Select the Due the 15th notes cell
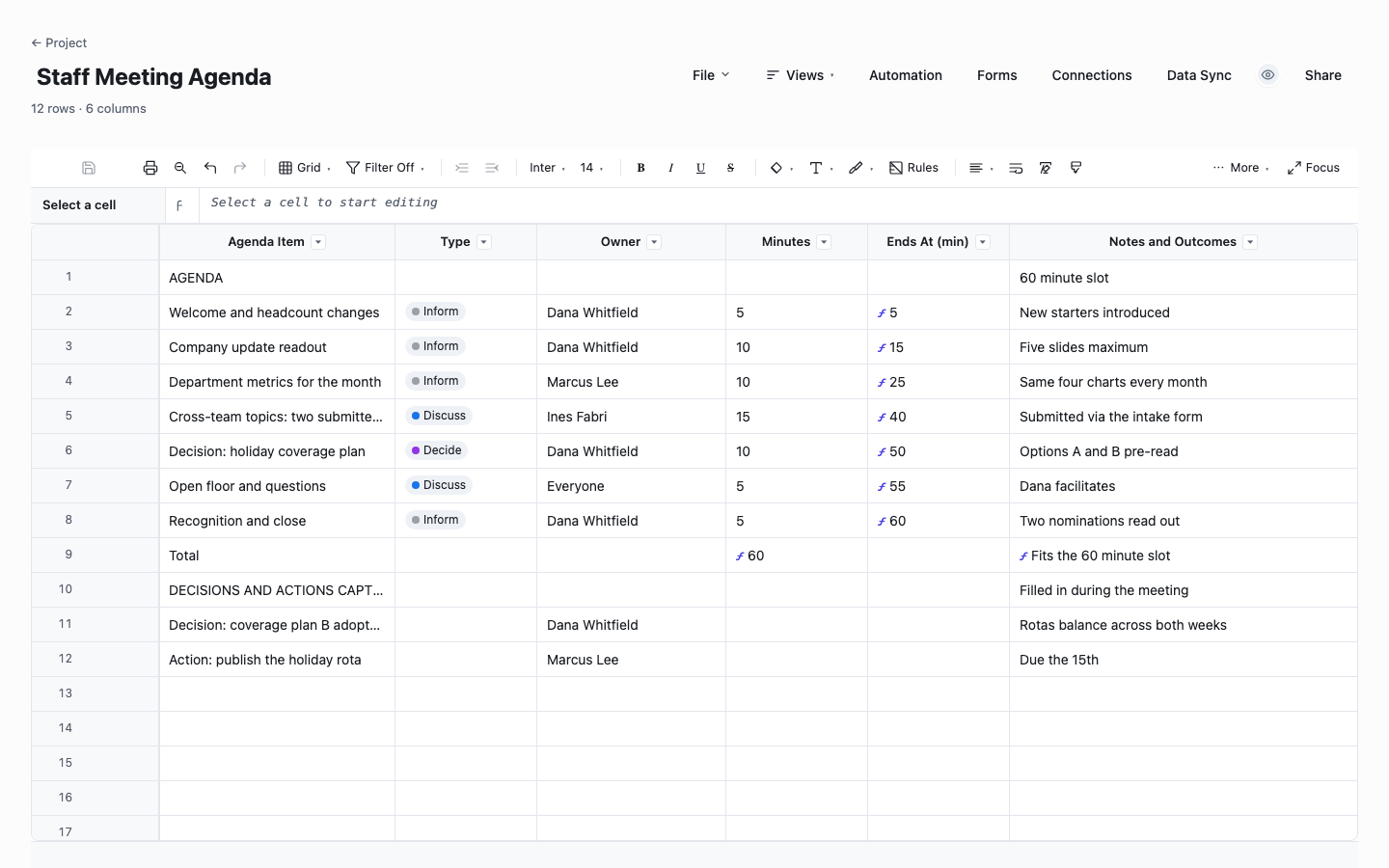The image size is (1389, 868). click(x=1184, y=660)
